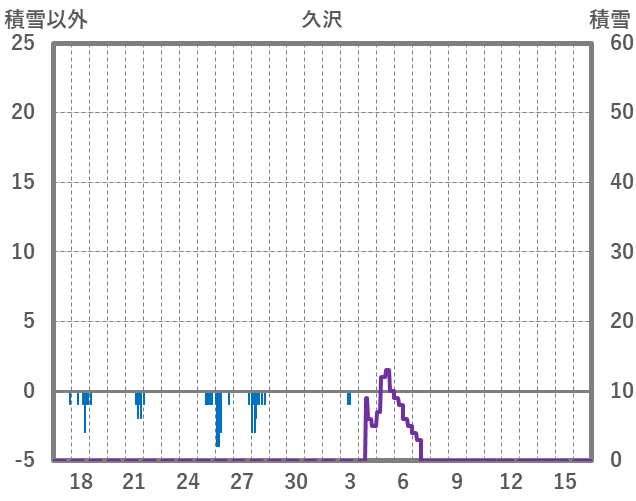
Task: Click the x-axis date label 24
Action: [x=188, y=481]
